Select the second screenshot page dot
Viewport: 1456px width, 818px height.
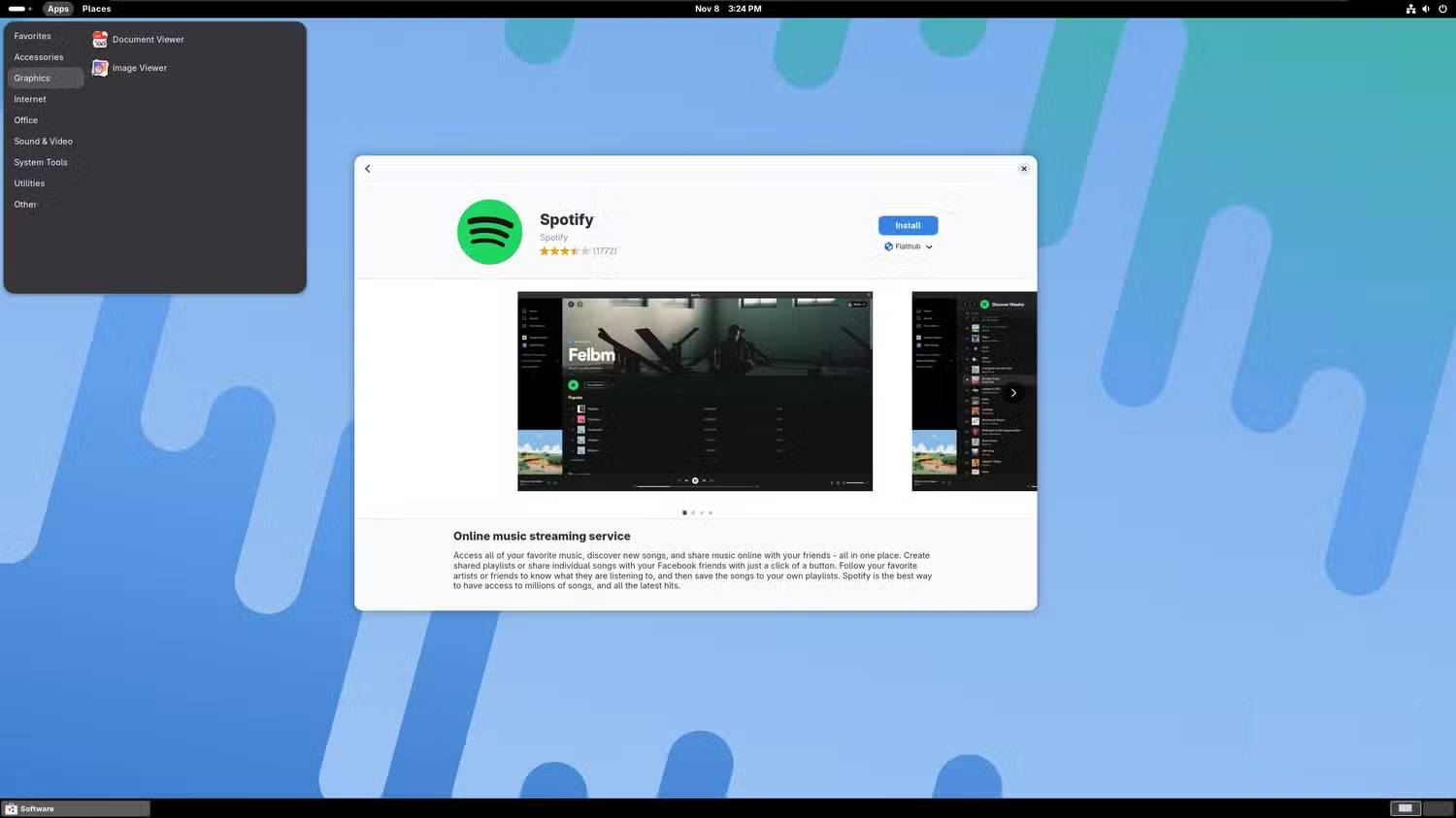click(693, 512)
